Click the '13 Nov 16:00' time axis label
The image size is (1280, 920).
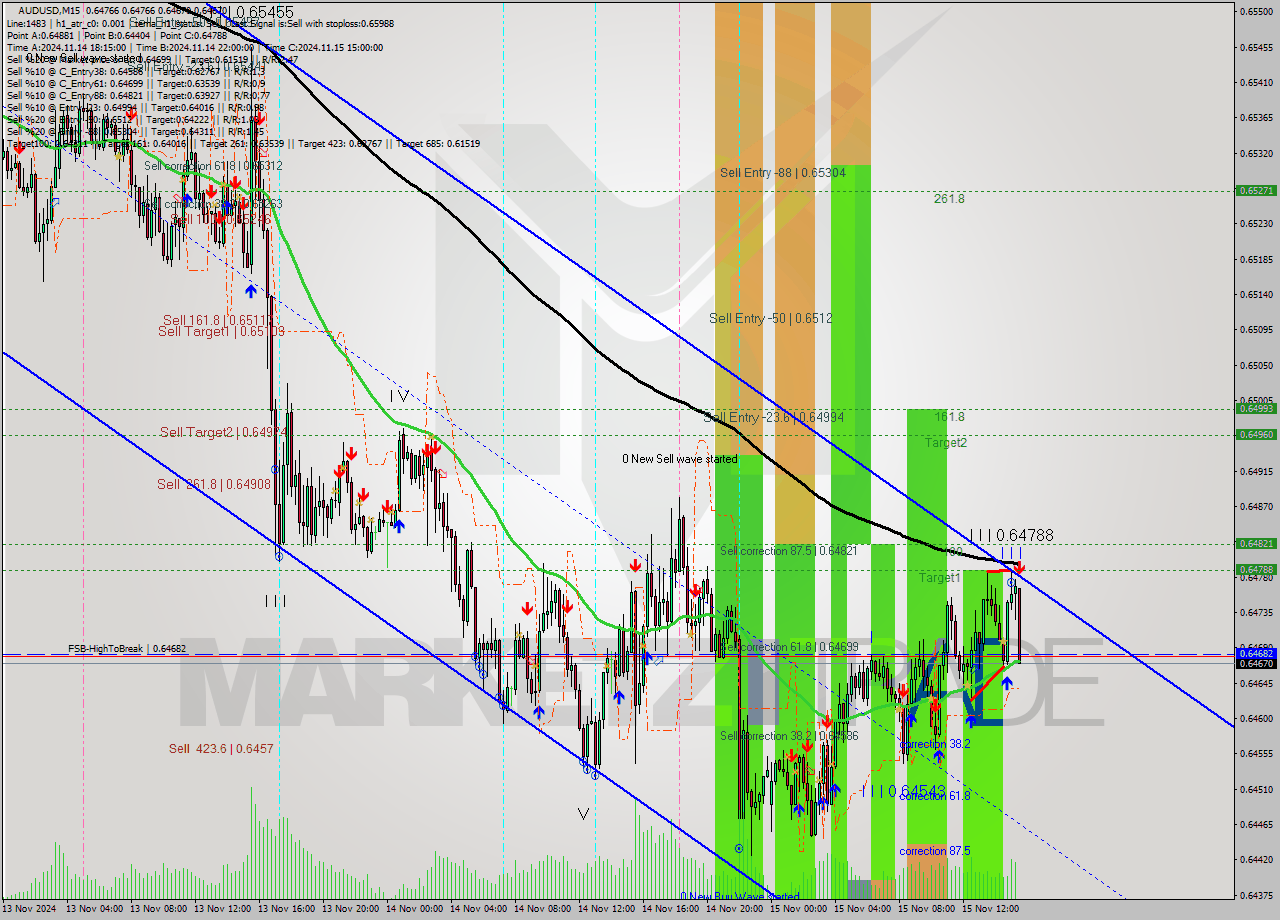pyautogui.click(x=285, y=909)
